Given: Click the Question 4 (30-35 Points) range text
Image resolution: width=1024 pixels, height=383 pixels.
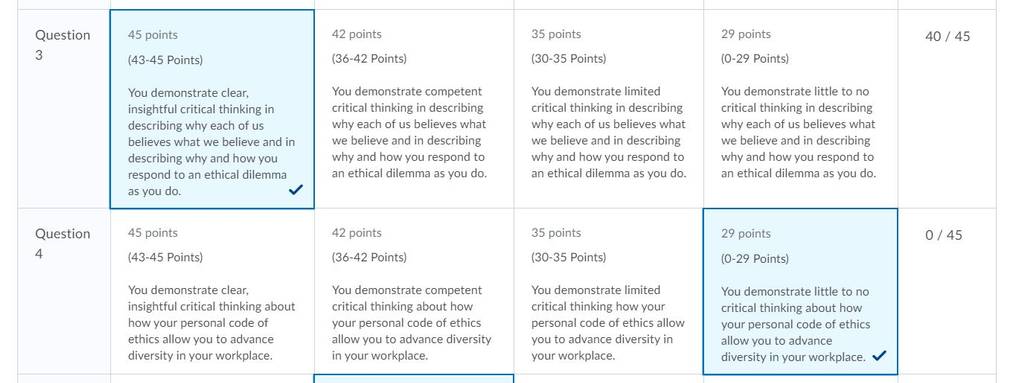Looking at the screenshot, I should click(568, 258).
